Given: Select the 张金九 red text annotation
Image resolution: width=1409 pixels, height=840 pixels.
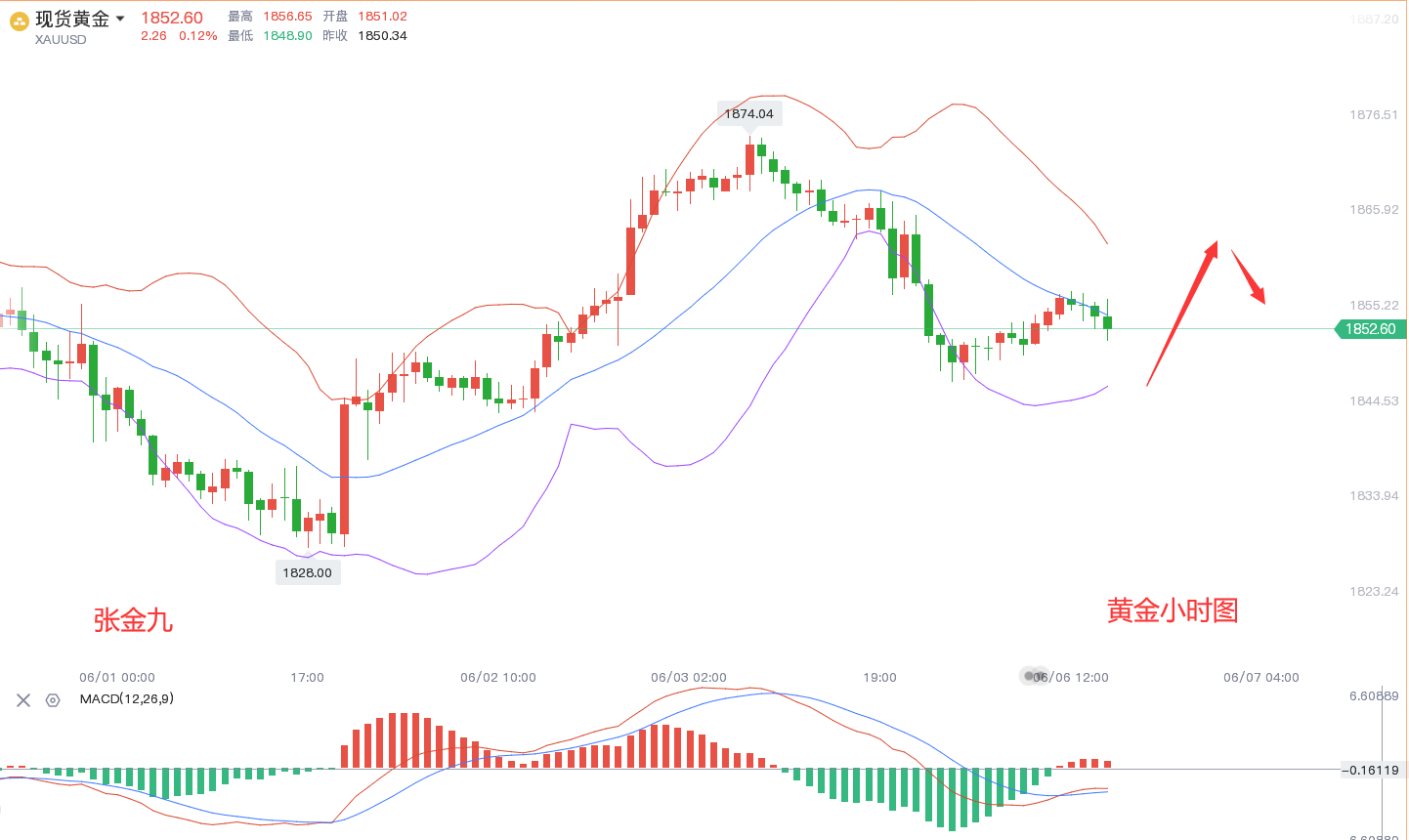Looking at the screenshot, I should [x=133, y=620].
